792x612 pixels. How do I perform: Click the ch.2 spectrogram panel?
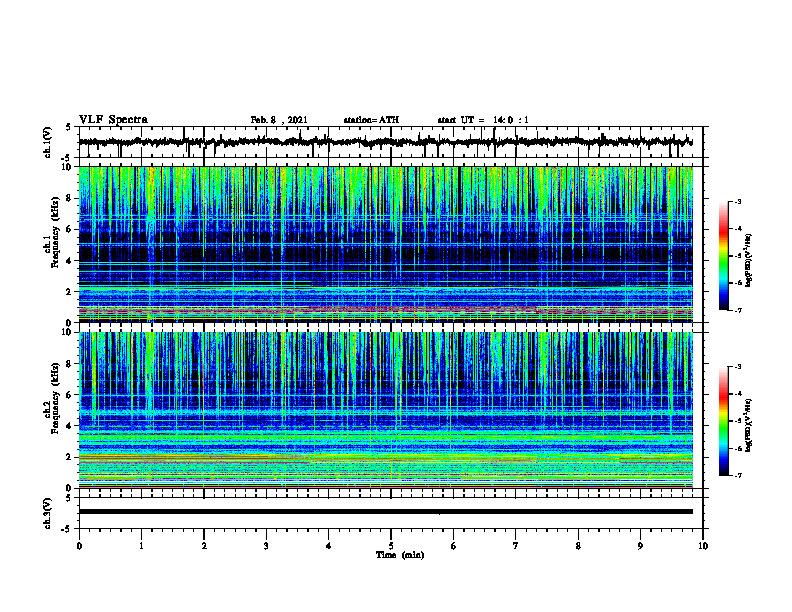tap(386, 410)
